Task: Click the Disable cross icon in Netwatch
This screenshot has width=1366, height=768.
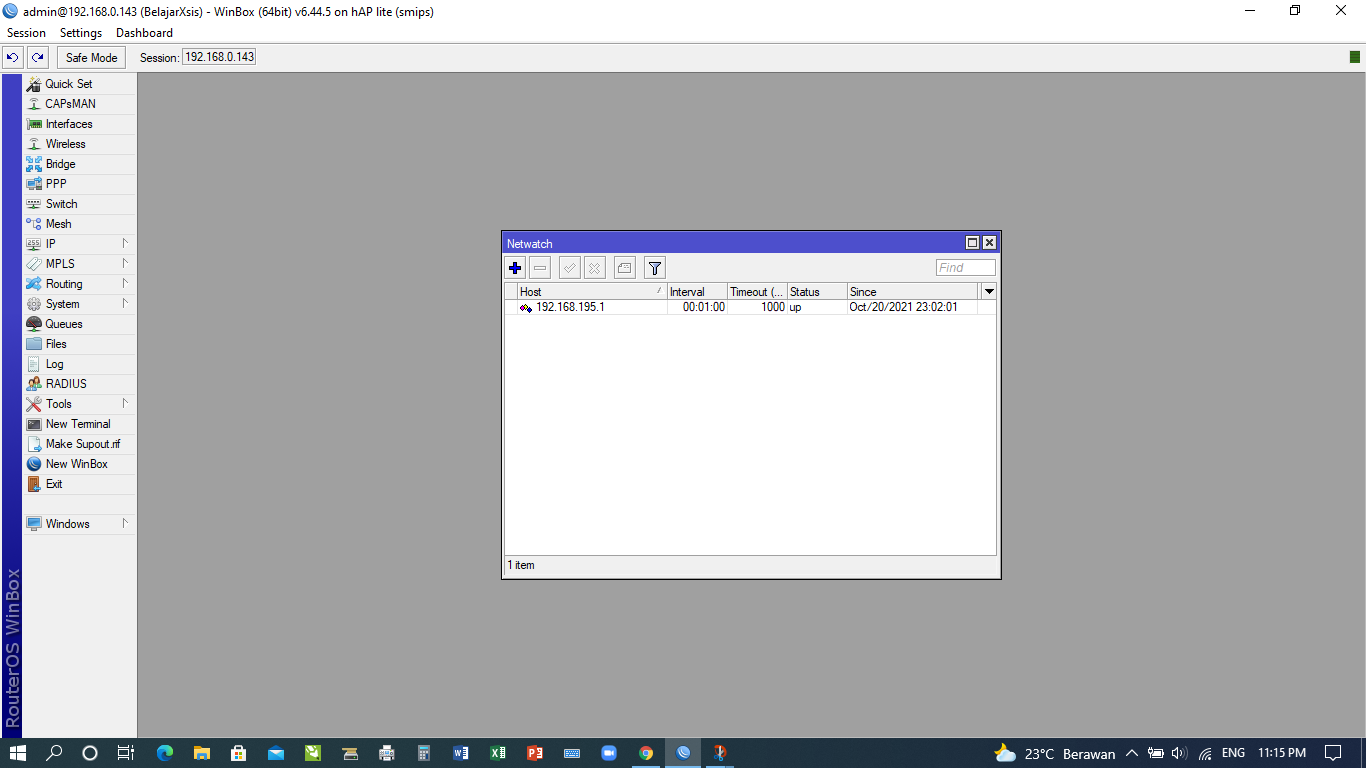Action: point(595,267)
